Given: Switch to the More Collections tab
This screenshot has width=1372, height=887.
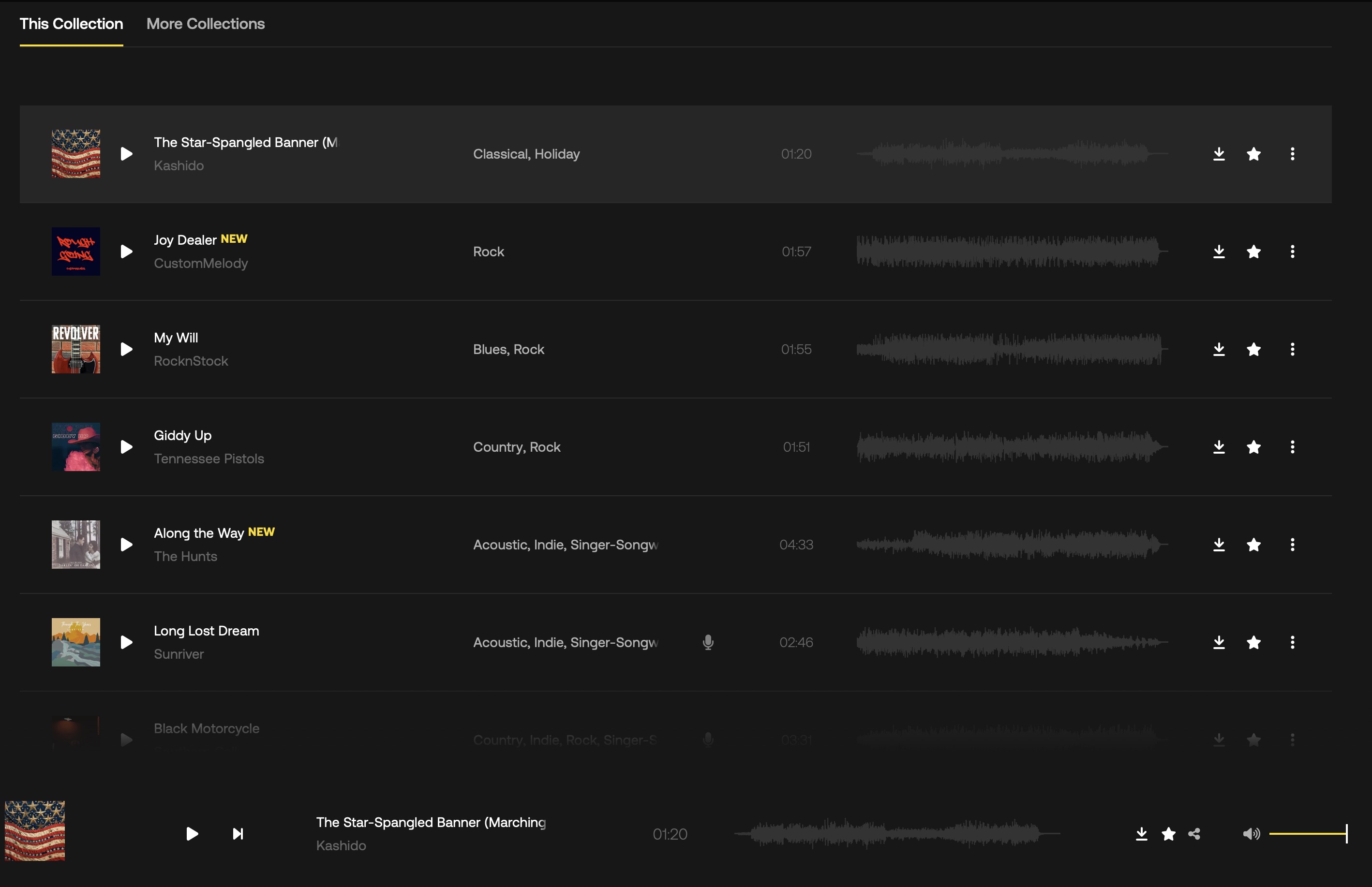Looking at the screenshot, I should [x=205, y=24].
